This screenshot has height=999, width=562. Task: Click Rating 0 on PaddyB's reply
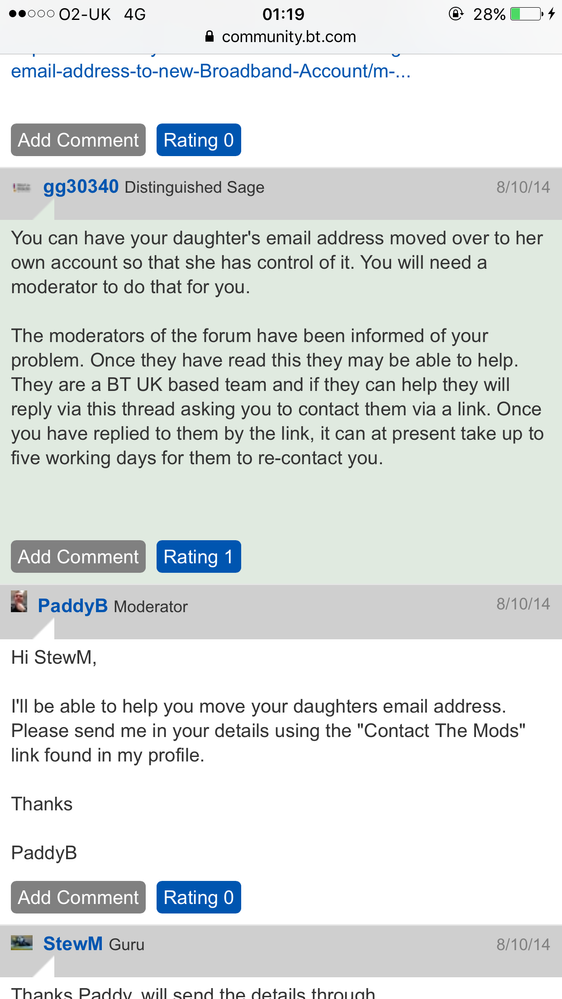[x=199, y=897]
